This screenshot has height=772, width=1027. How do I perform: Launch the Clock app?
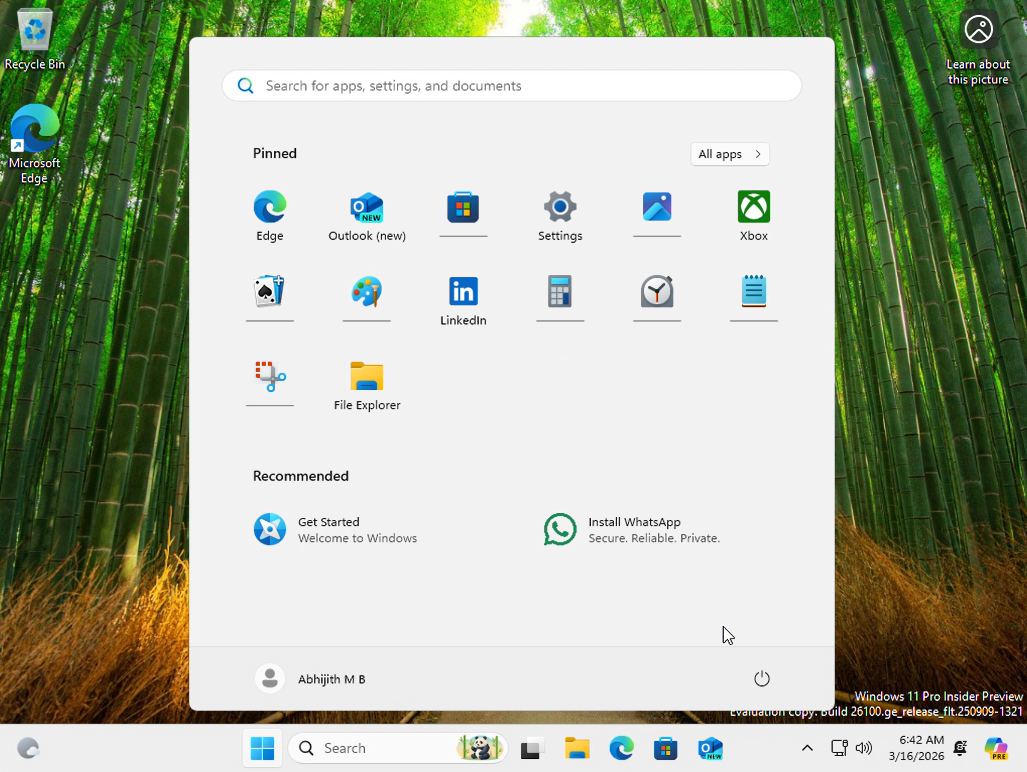pyautogui.click(x=657, y=292)
